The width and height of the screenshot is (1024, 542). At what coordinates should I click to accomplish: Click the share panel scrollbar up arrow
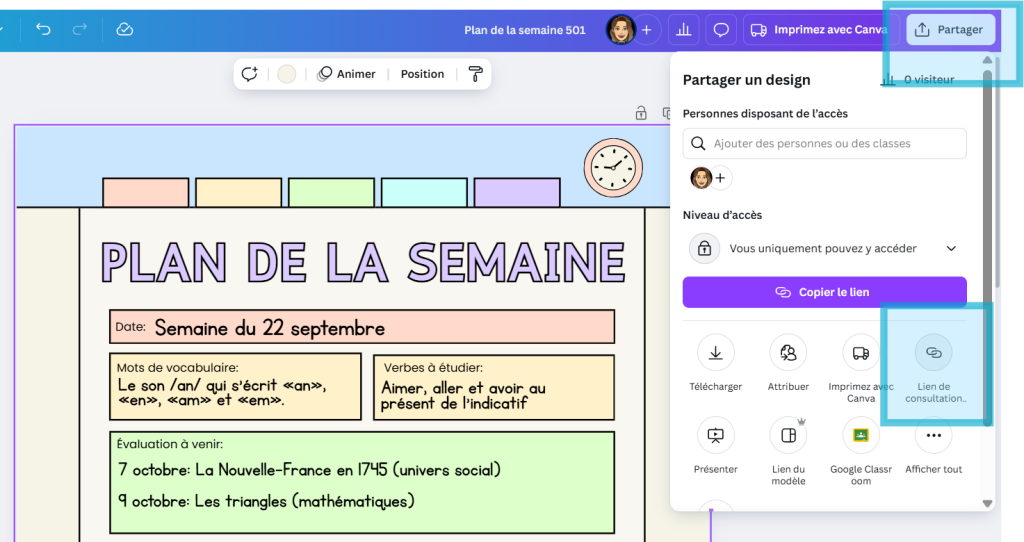[987, 60]
